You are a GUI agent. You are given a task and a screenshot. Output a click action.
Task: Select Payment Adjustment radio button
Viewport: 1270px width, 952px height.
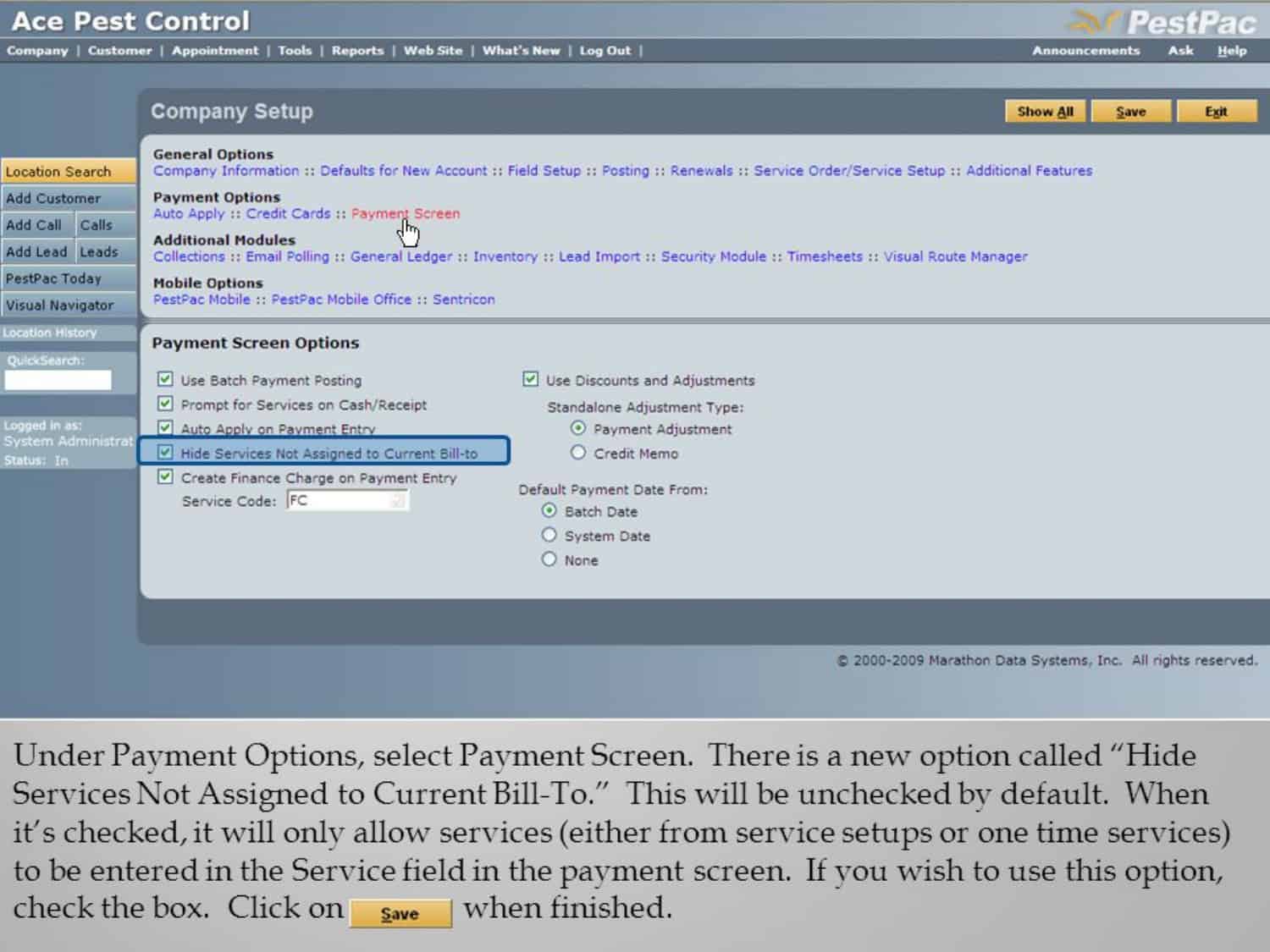(578, 428)
